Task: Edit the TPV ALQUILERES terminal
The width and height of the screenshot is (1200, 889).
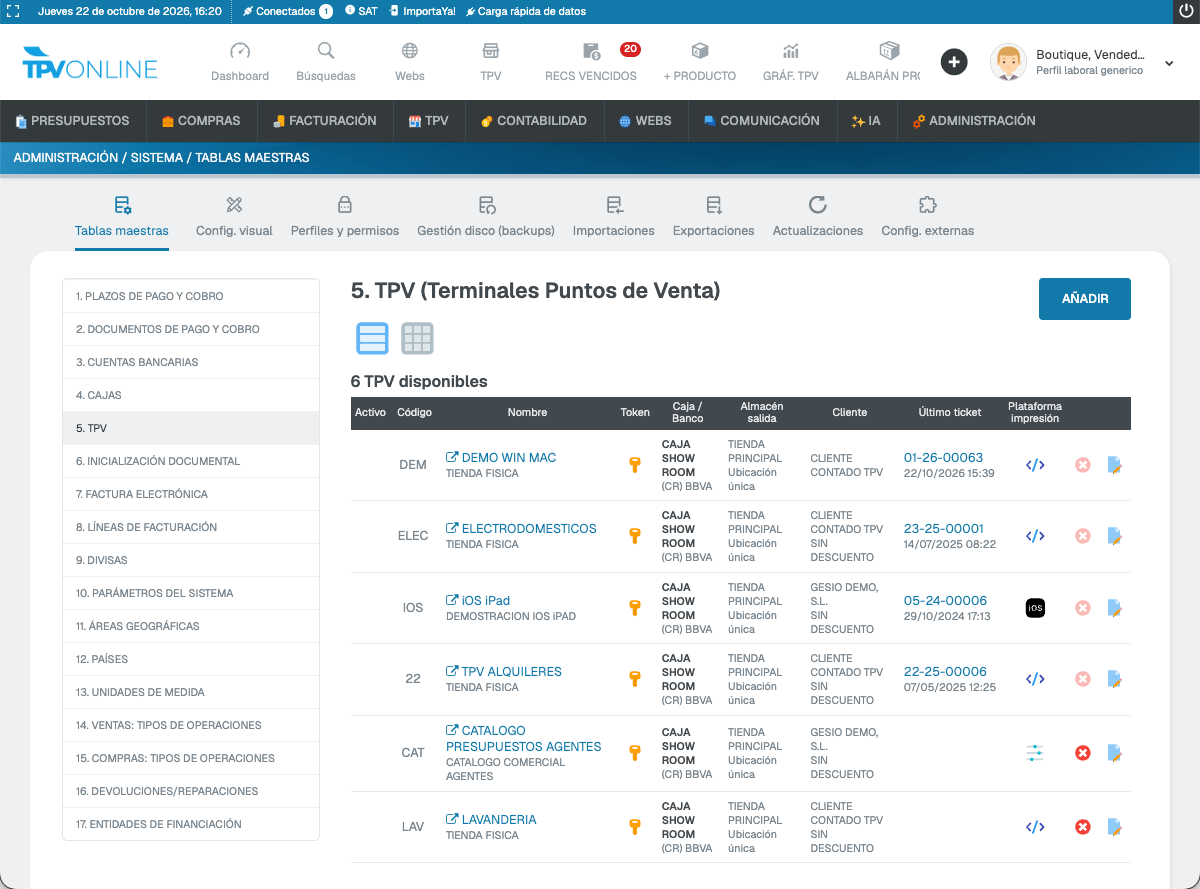Action: [x=1114, y=679]
